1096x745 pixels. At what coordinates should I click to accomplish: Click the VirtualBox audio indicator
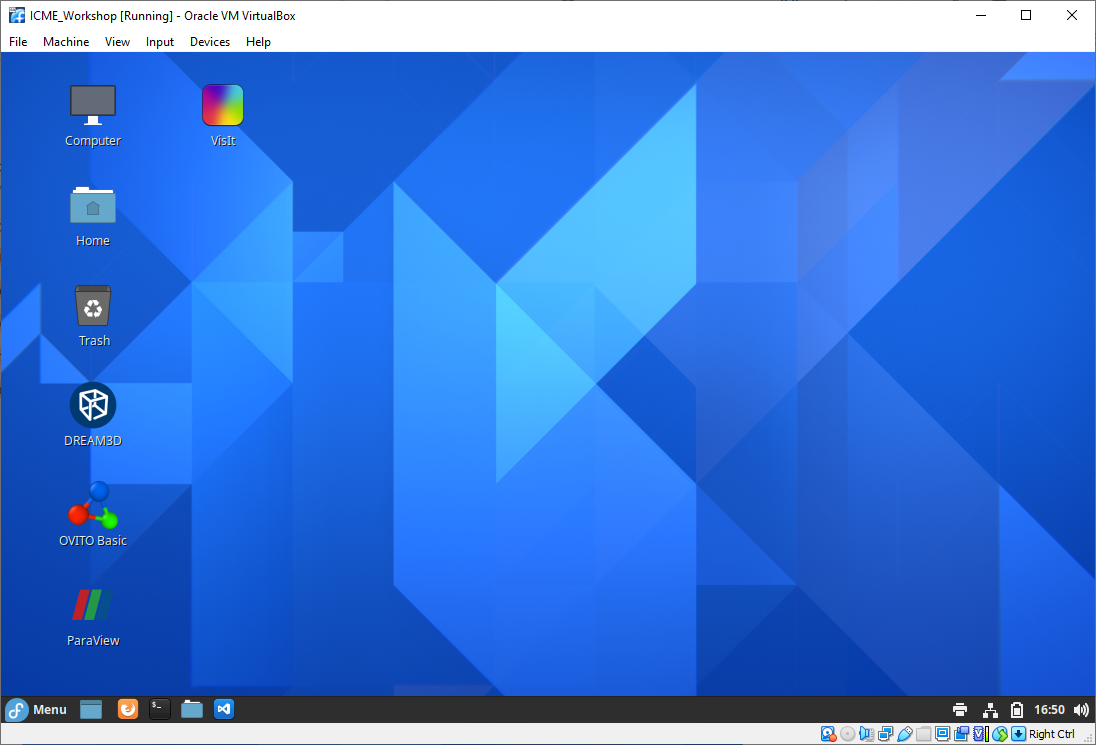point(867,734)
